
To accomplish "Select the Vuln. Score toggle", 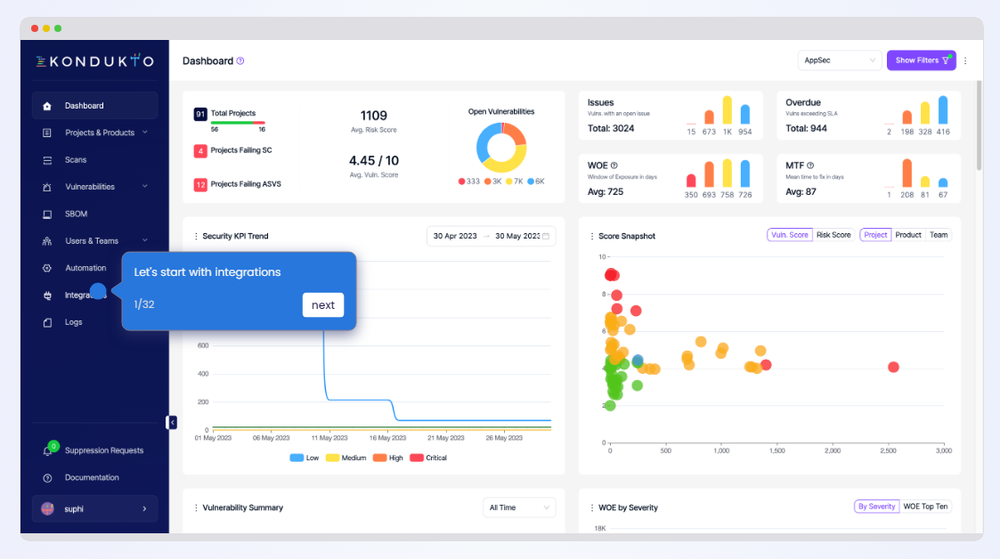I will tap(790, 235).
